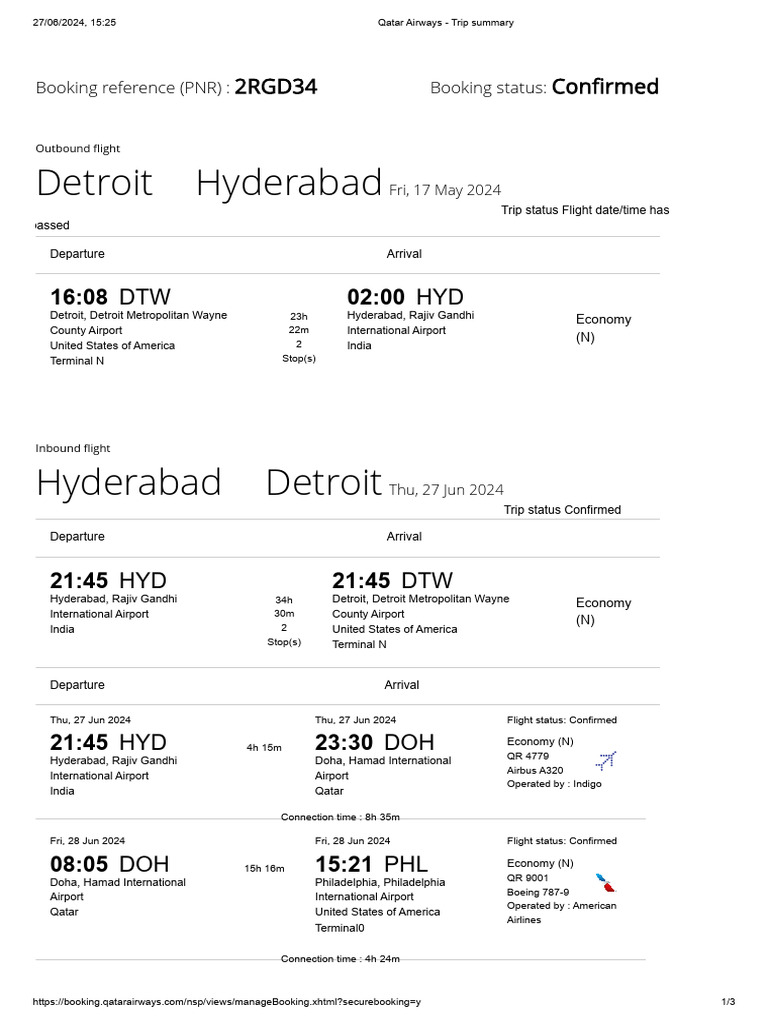Screen dimensions: 768x1024
Task: Select the 15:21 PHL arrival time
Action: (x=371, y=865)
